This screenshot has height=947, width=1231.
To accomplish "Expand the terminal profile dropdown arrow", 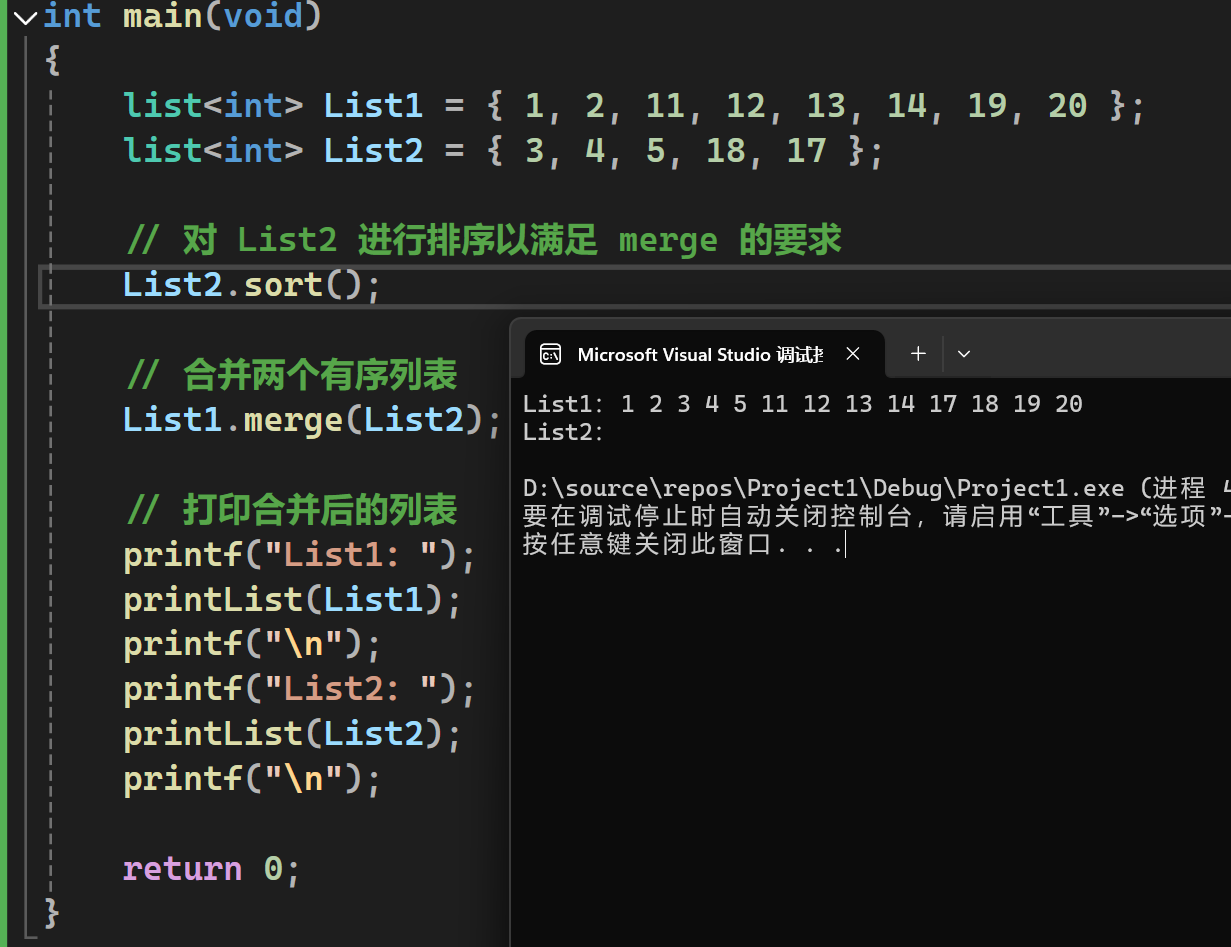I will pyautogui.click(x=964, y=353).
